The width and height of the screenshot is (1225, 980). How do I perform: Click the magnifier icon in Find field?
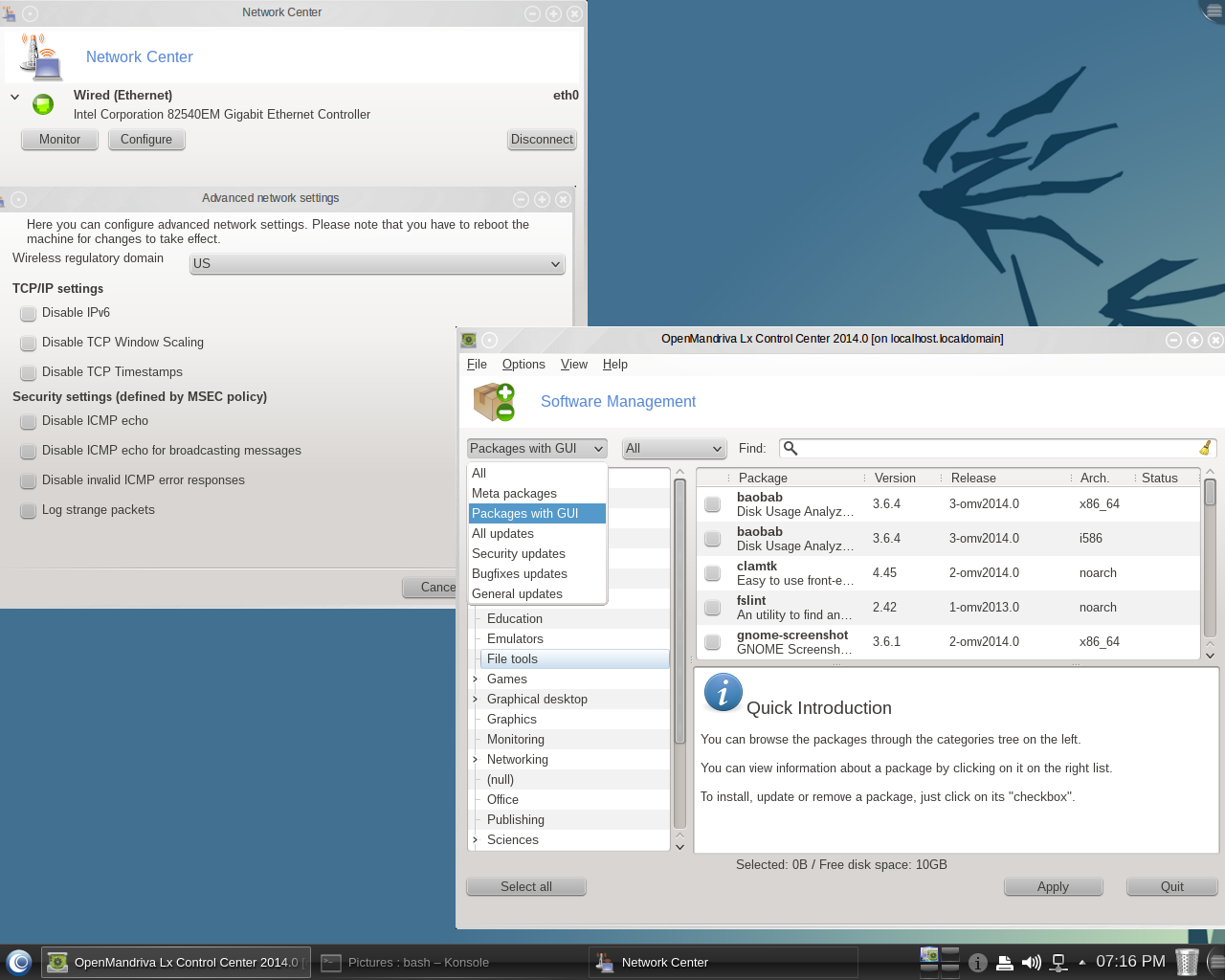coord(791,448)
